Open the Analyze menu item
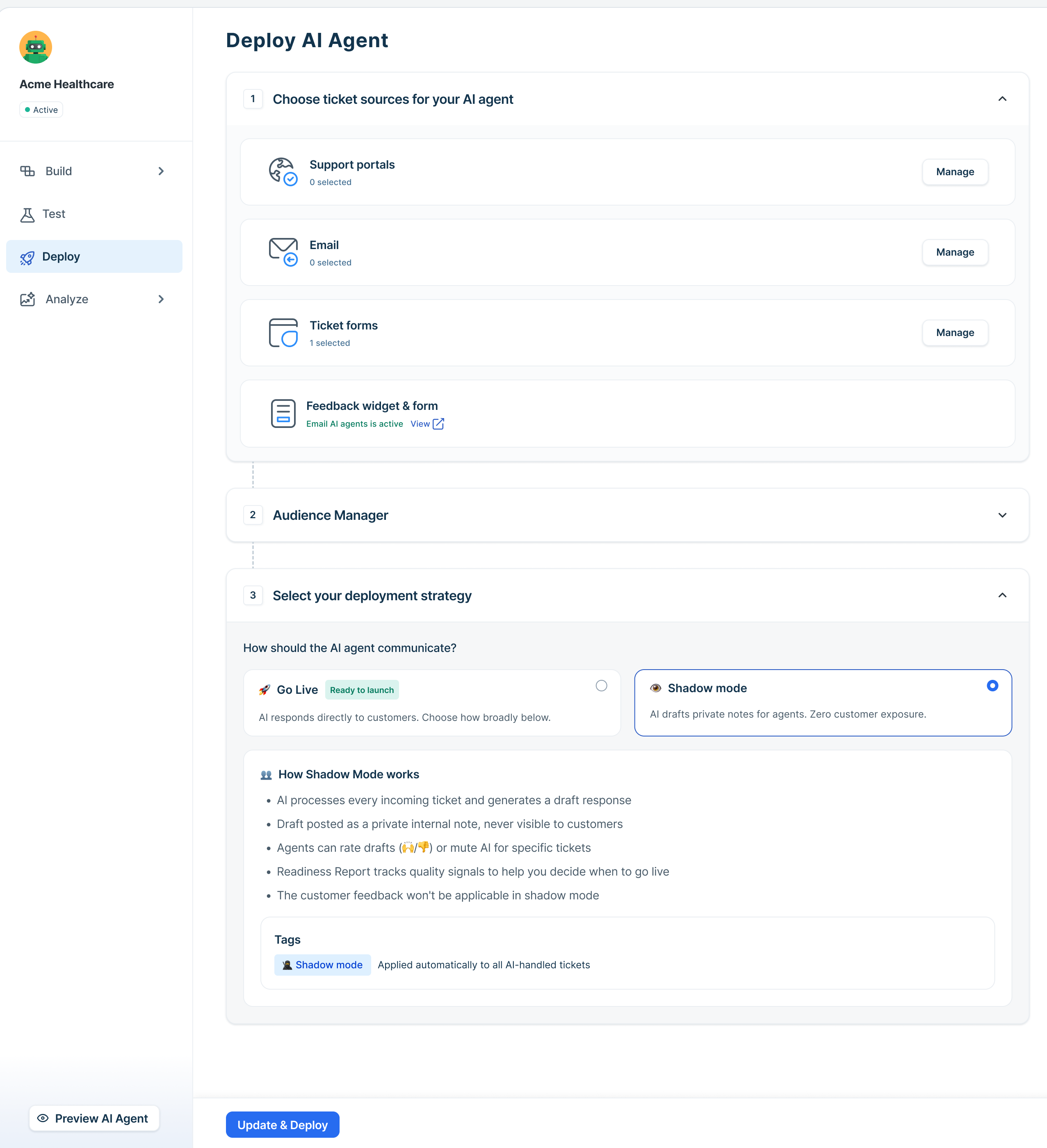The image size is (1047, 1148). [94, 299]
